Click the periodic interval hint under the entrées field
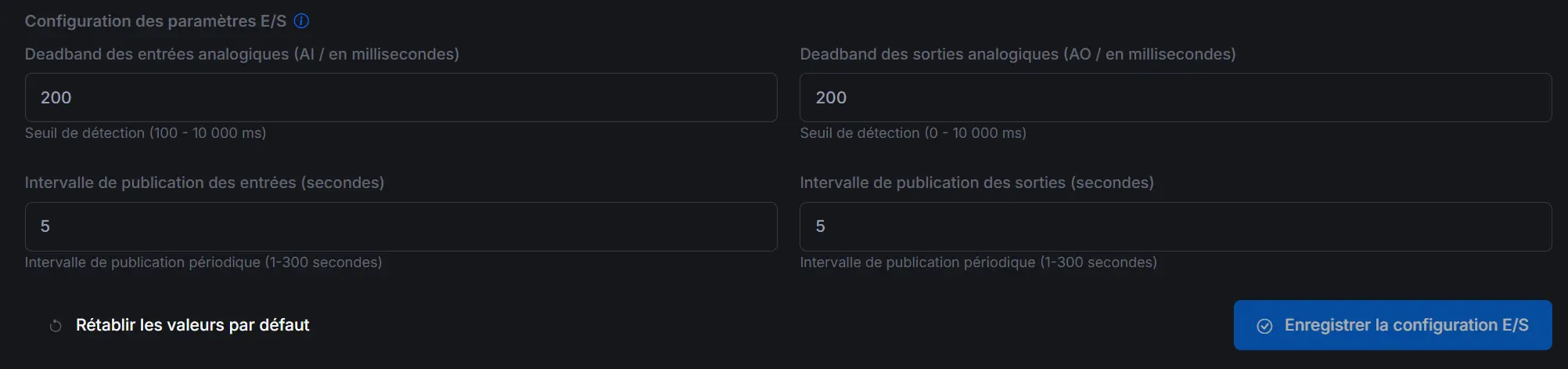 coord(203,262)
